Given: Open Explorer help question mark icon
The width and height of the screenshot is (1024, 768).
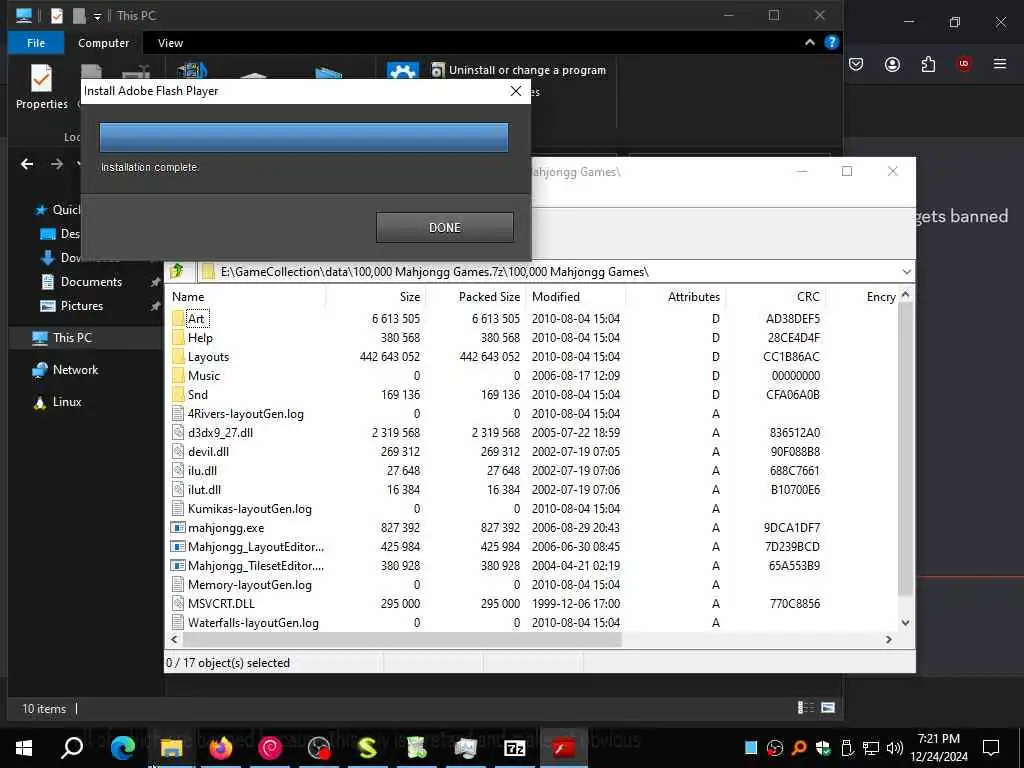Looking at the screenshot, I should (x=831, y=42).
